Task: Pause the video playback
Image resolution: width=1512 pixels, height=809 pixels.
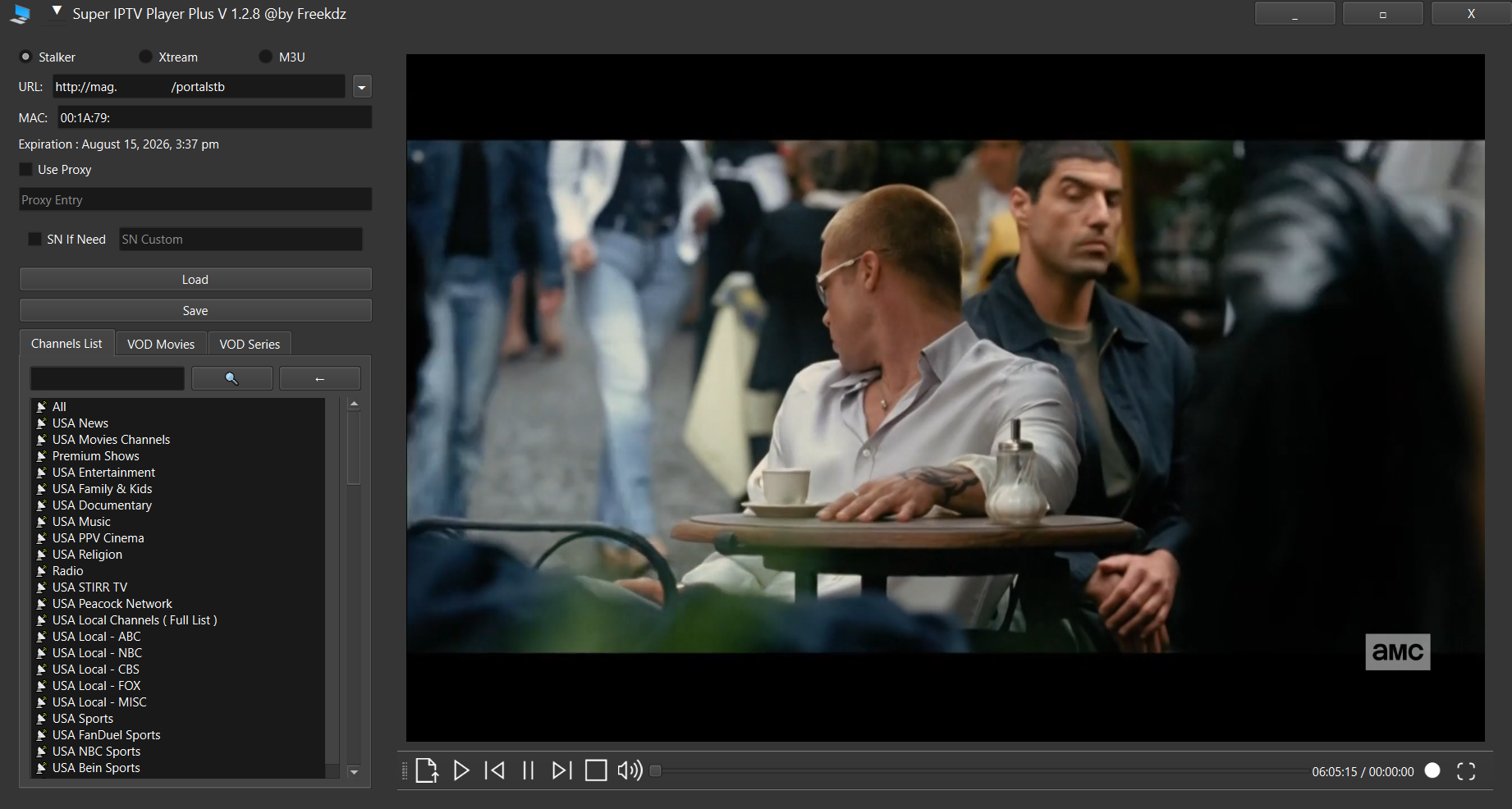Action: click(529, 770)
